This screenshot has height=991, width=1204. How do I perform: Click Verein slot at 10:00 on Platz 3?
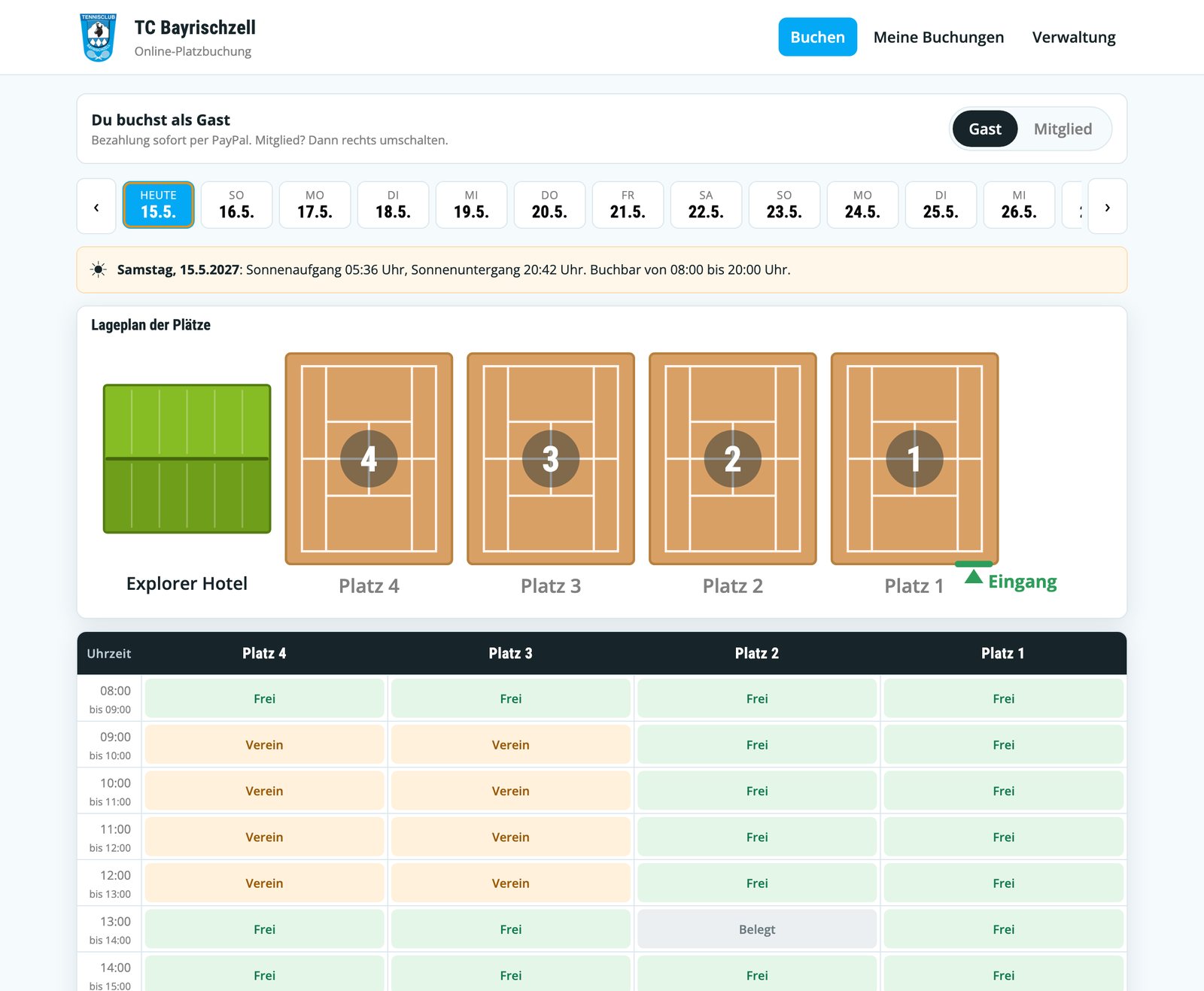pos(510,791)
